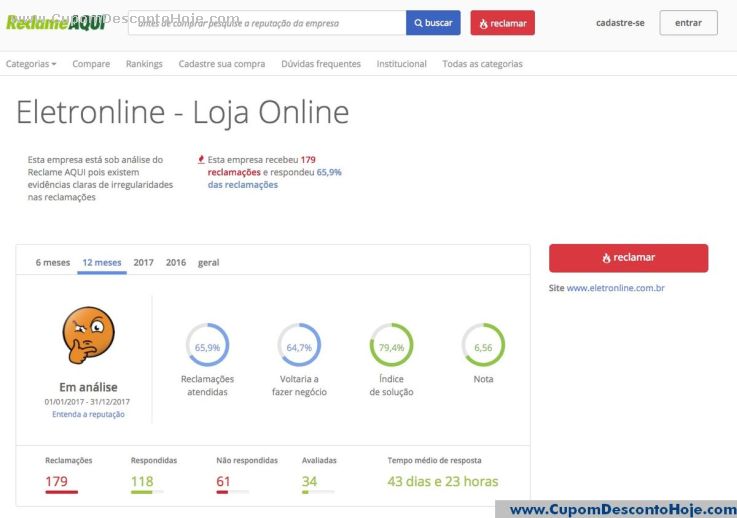The image size is (737, 518).
Task: Switch to the 6 meses tab
Action: [x=53, y=262]
